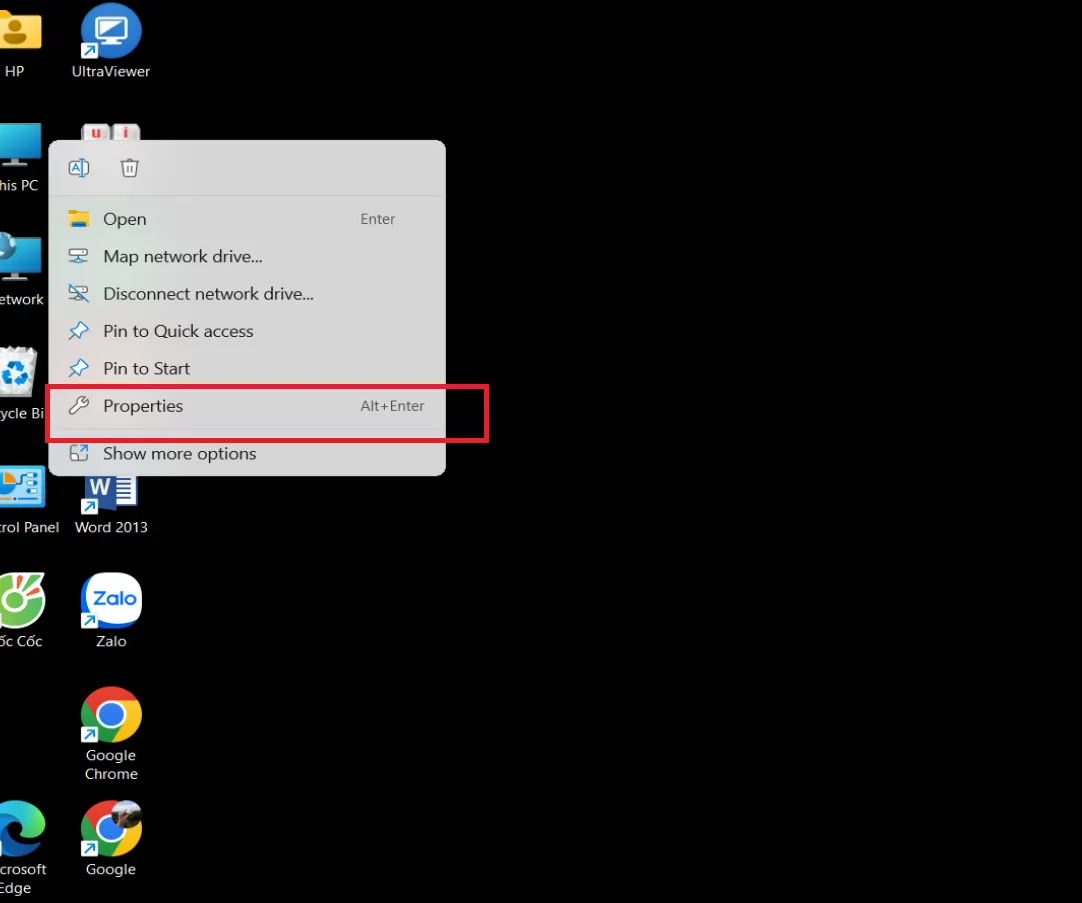Open the UltraViewer desktop shortcut
The height and width of the screenshot is (903, 1082).
point(111,33)
